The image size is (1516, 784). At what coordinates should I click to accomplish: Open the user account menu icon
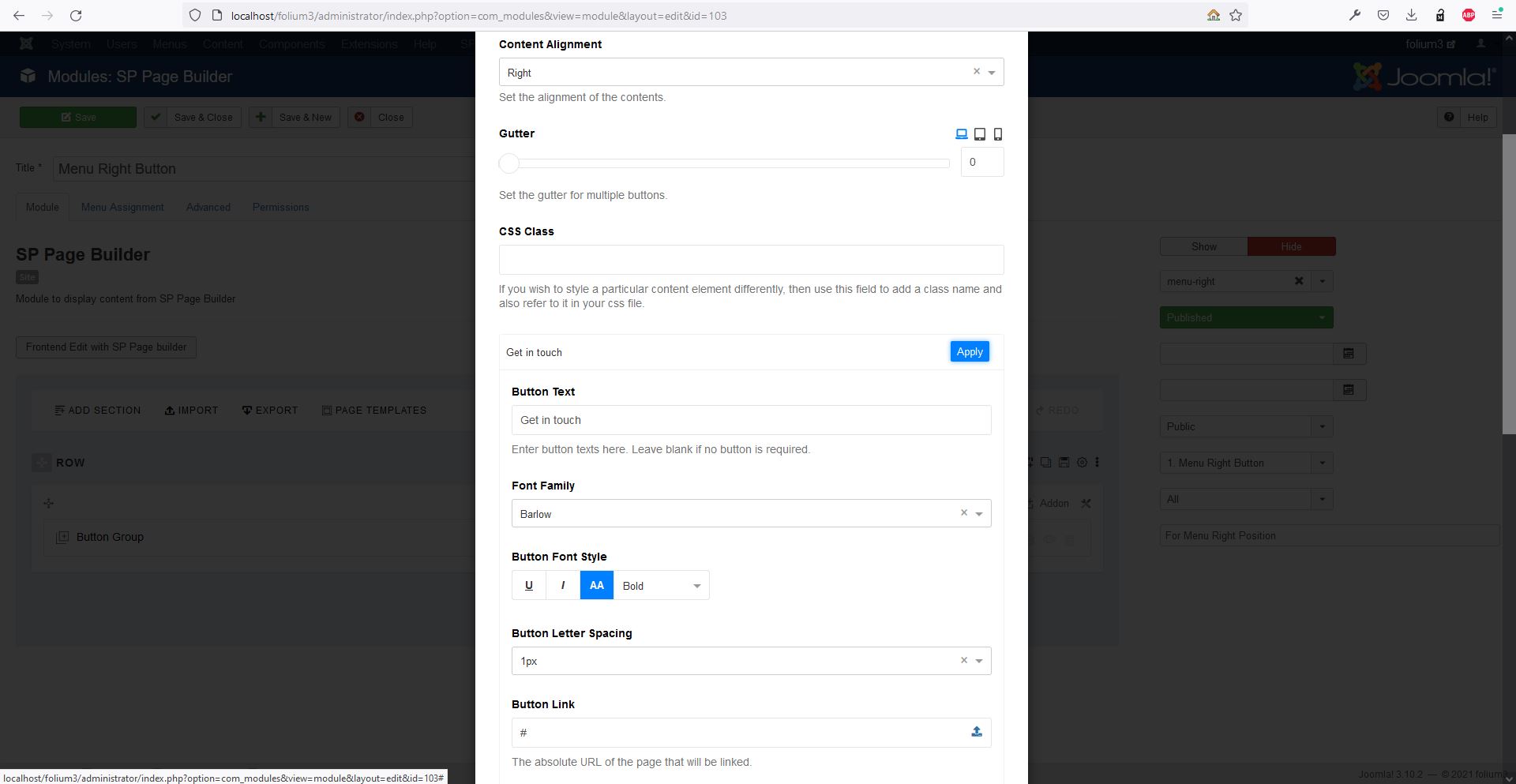click(x=1481, y=44)
